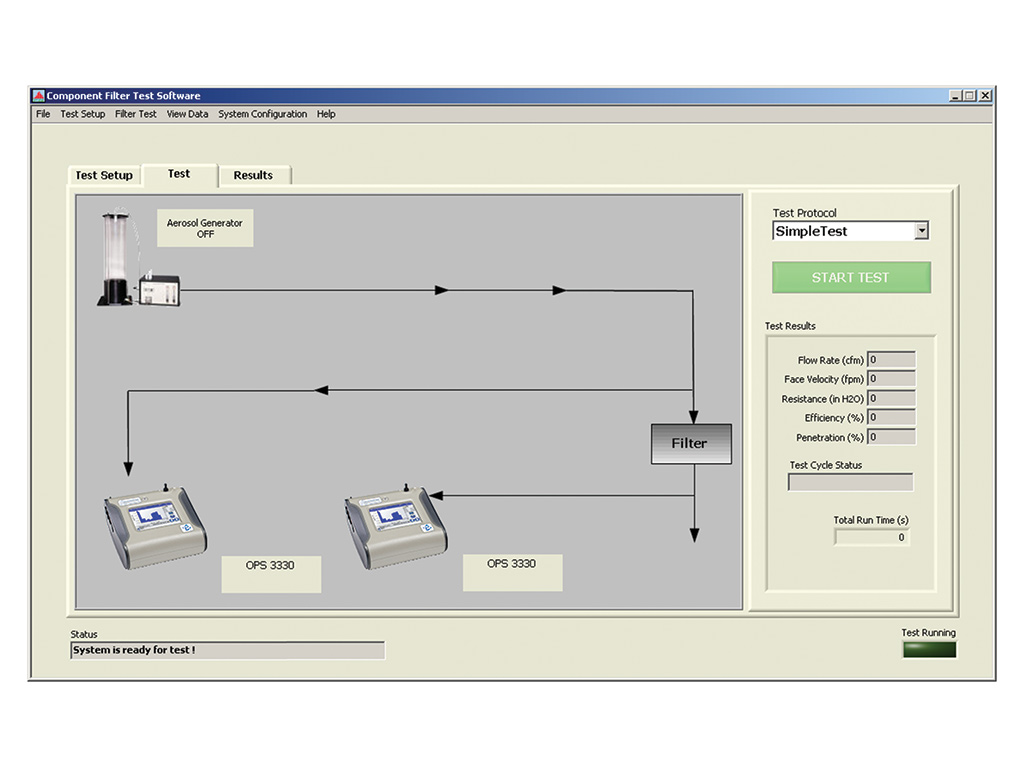Click the Test Running indicator light
Screen dimensions: 1024x768
pyautogui.click(x=928, y=649)
